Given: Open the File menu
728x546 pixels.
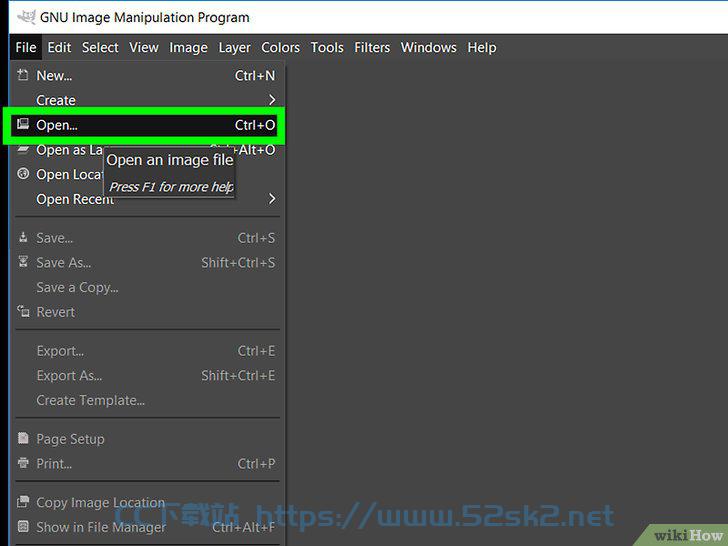Looking at the screenshot, I should (x=26, y=47).
